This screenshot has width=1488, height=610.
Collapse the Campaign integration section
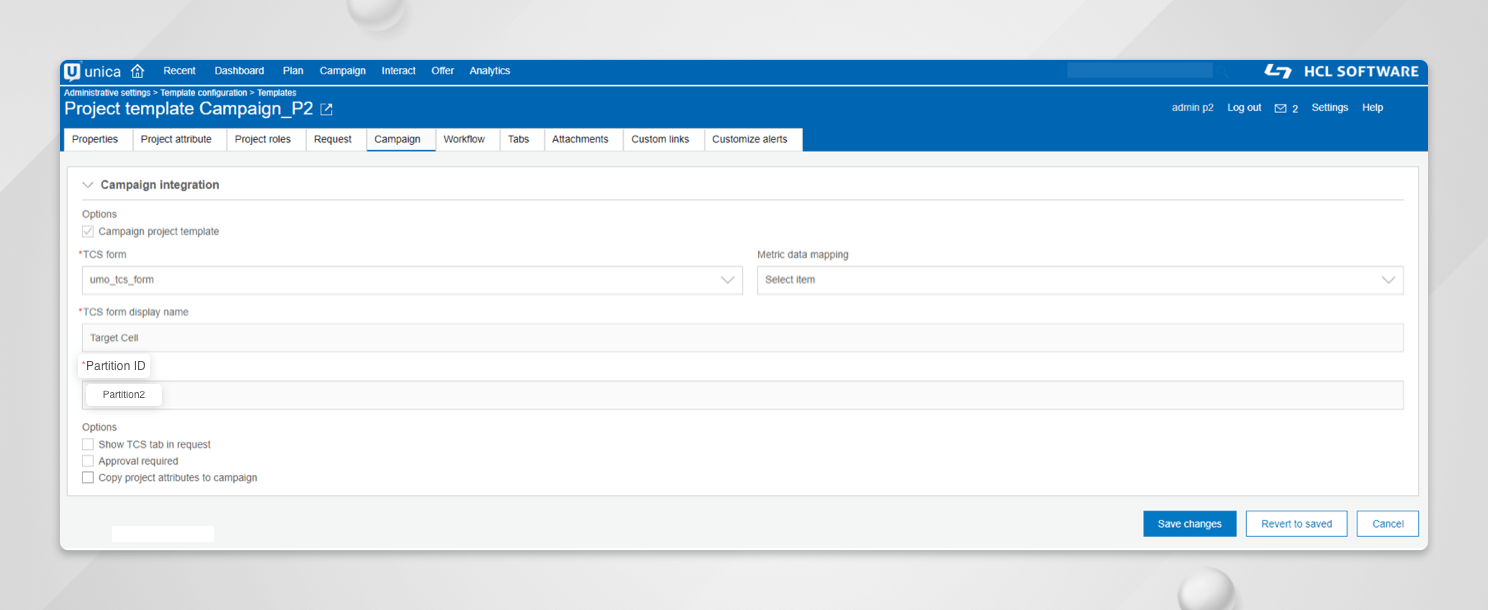[88, 185]
